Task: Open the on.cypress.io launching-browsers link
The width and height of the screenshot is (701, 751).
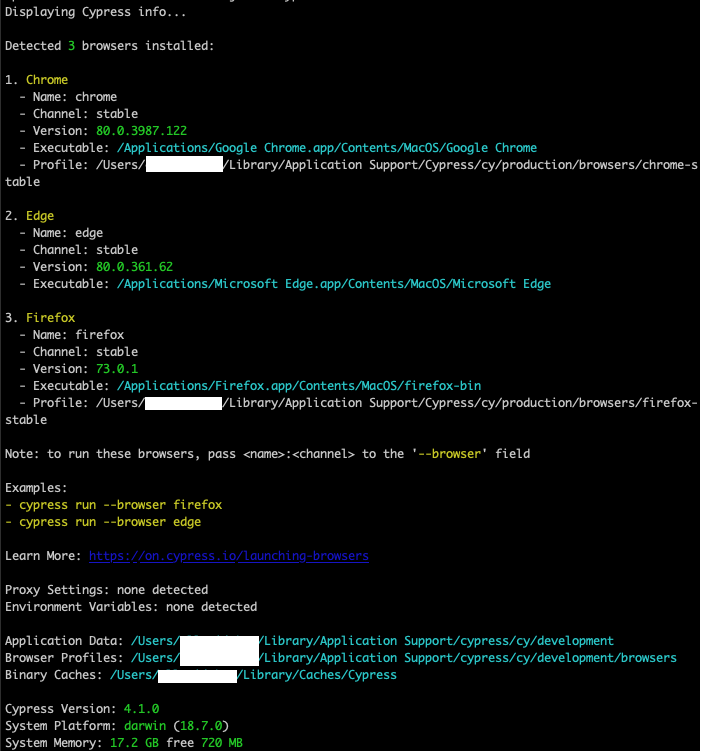Action: point(228,556)
